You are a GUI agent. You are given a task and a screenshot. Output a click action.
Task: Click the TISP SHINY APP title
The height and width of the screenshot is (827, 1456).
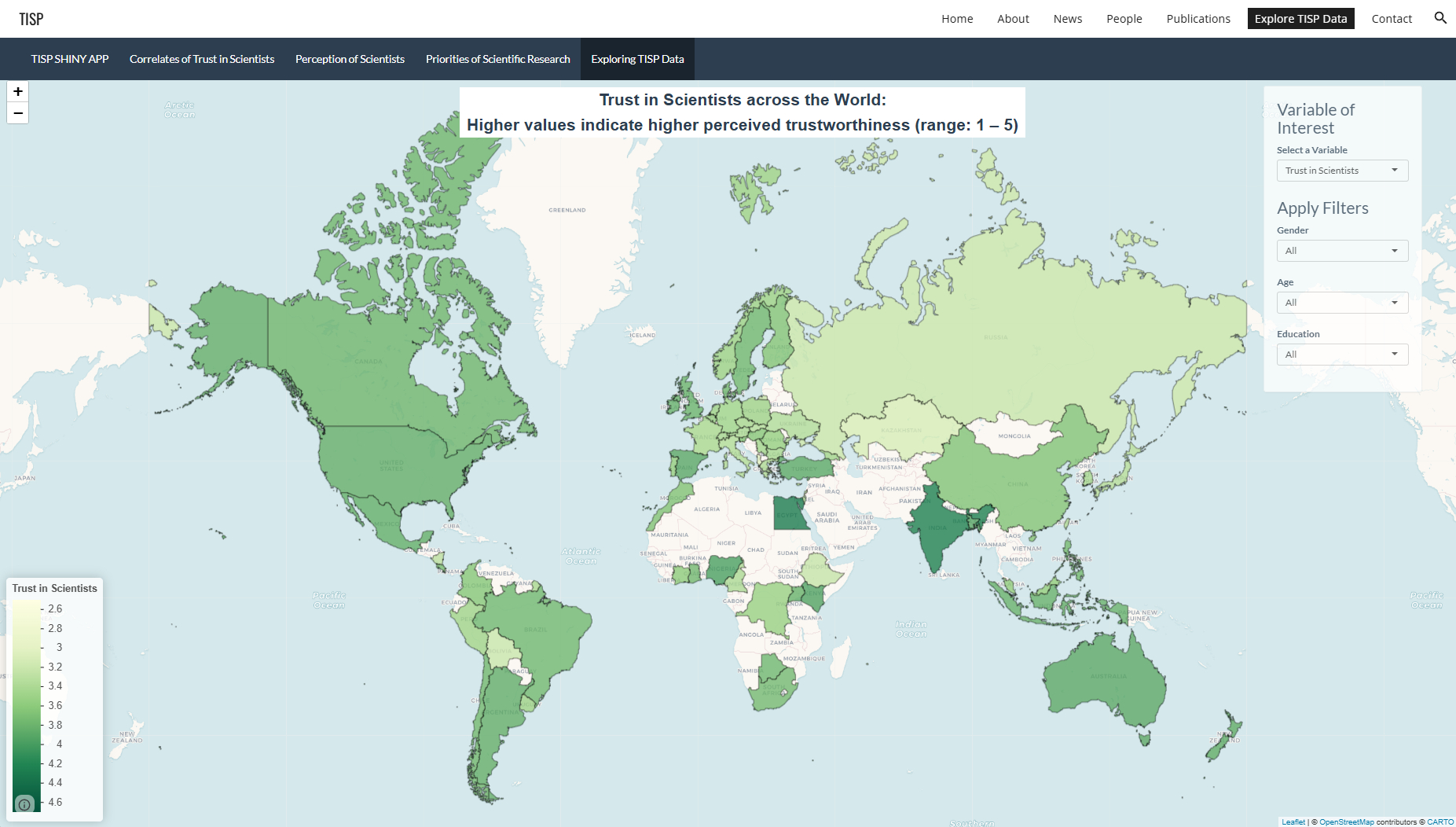pyautogui.click(x=70, y=59)
